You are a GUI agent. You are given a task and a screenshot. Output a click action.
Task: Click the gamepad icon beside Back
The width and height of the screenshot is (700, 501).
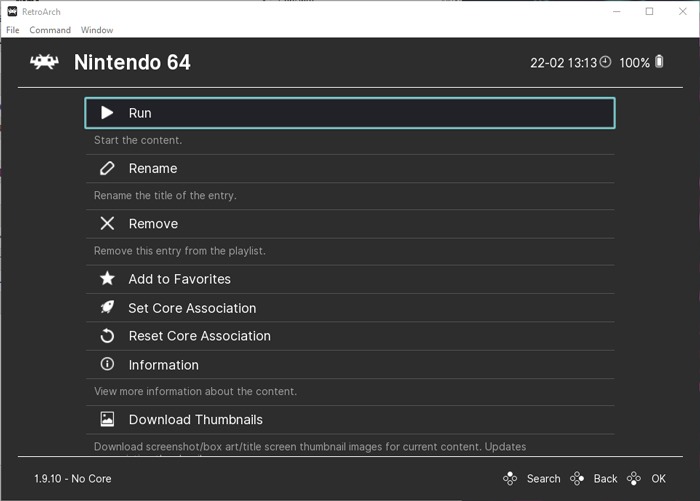(577, 478)
